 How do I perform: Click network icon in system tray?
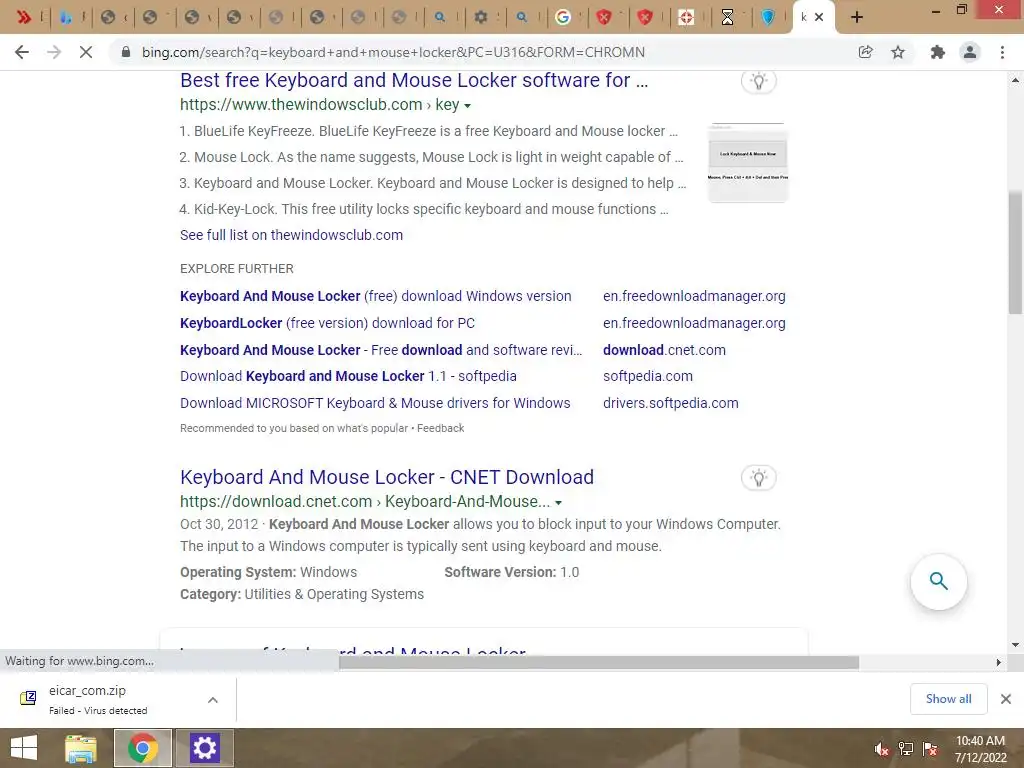tap(906, 749)
